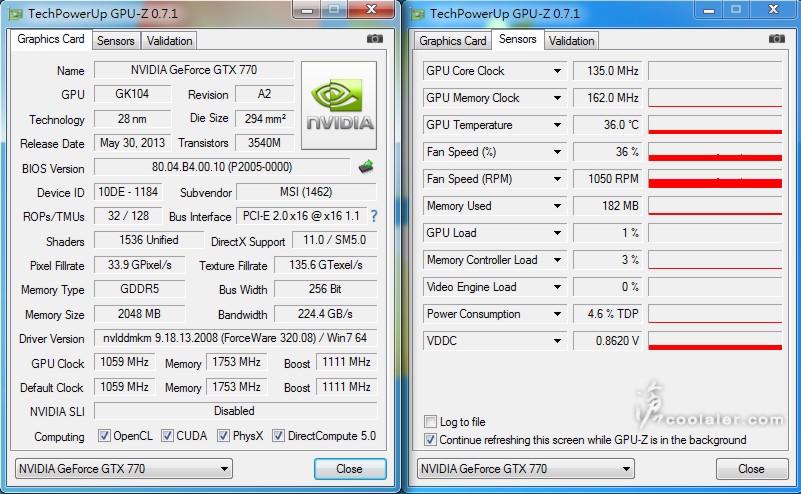Click GPU-Z app icon in left title bar
Viewport: 801px width, 494px height.
coord(16,14)
